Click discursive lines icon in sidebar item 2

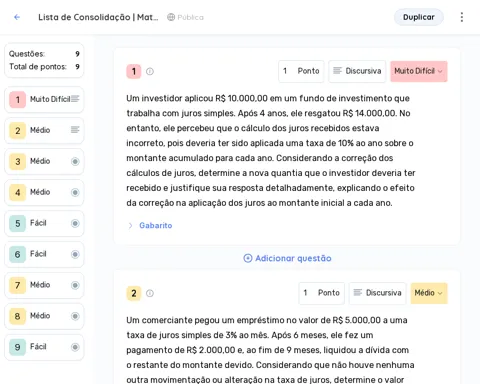click(75, 130)
